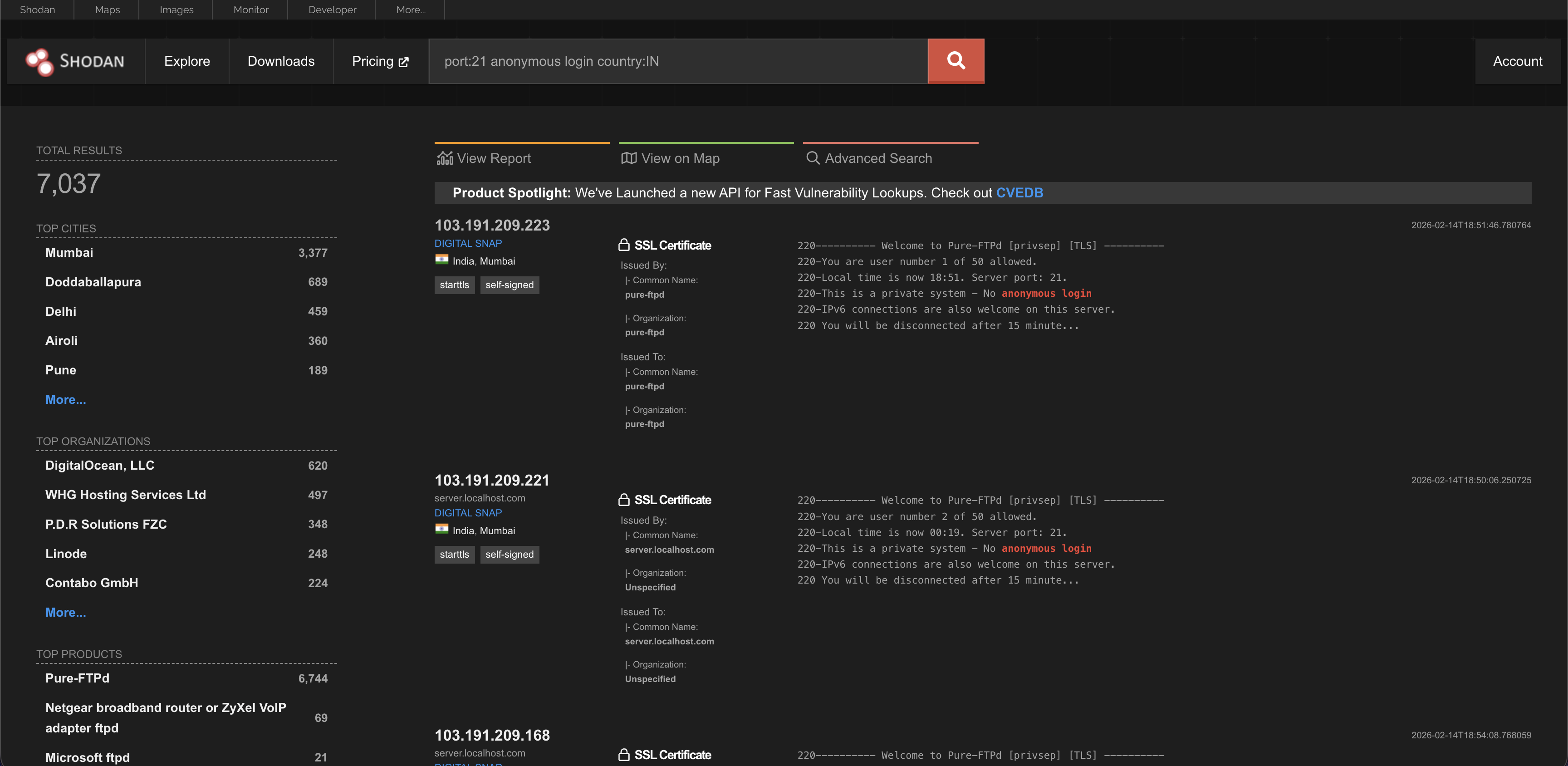Screen dimensions: 1568x766
Task: Click the View on Map icon
Action: tap(629, 158)
